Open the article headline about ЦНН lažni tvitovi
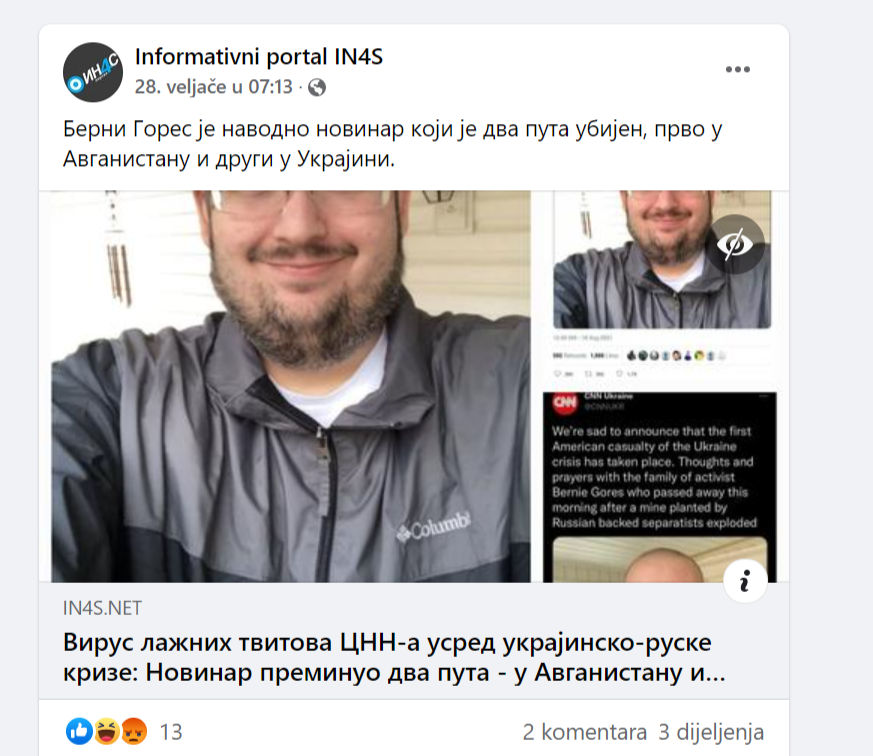 coord(394,657)
